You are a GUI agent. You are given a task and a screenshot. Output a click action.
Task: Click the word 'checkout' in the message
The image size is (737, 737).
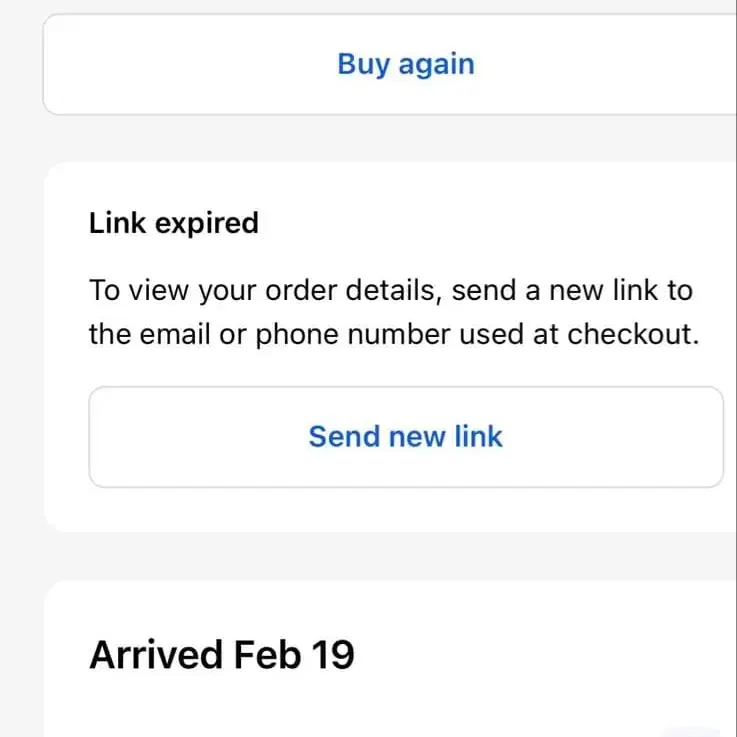tap(631, 334)
